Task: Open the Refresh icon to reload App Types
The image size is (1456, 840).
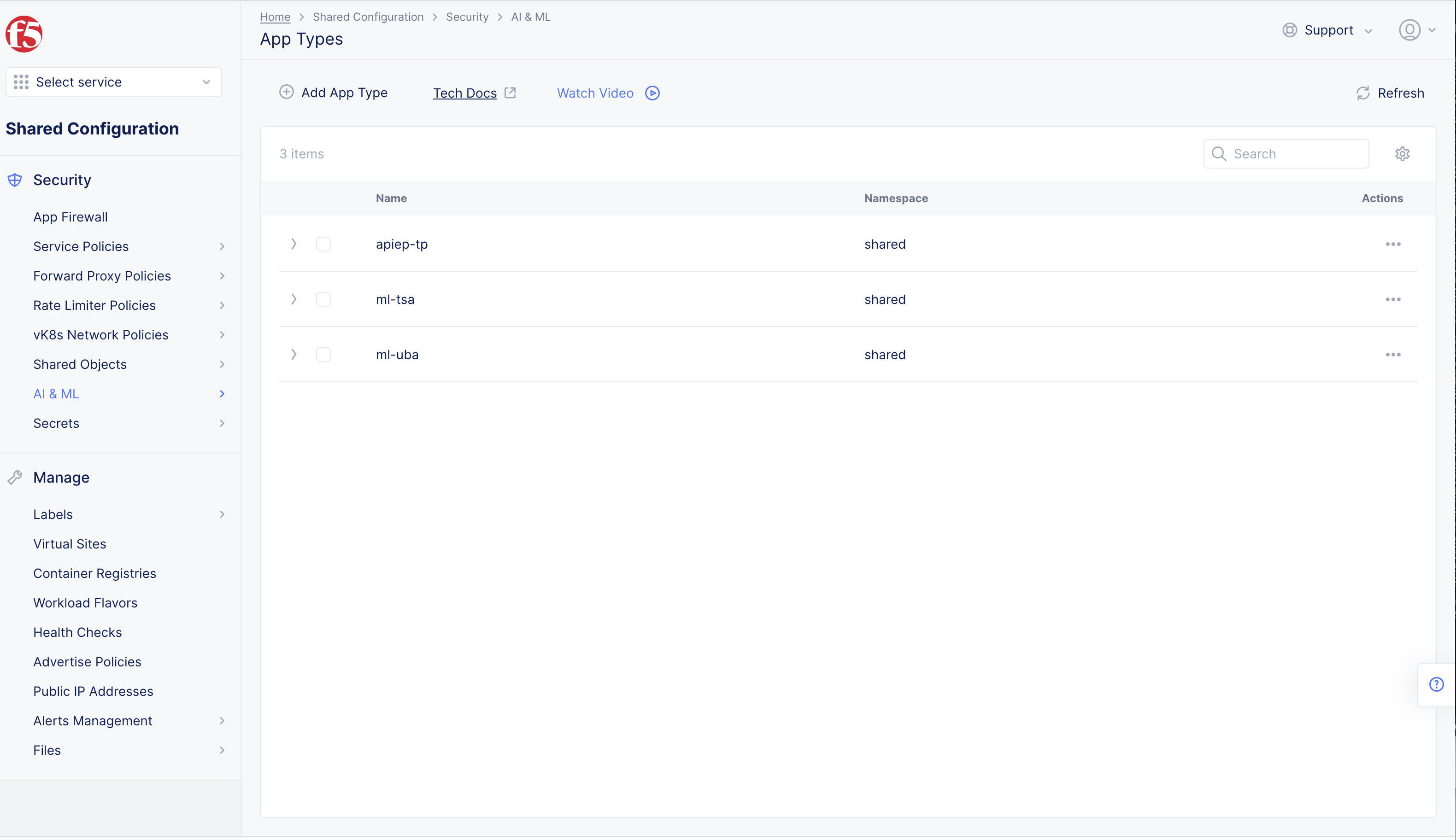Action: point(1362,93)
